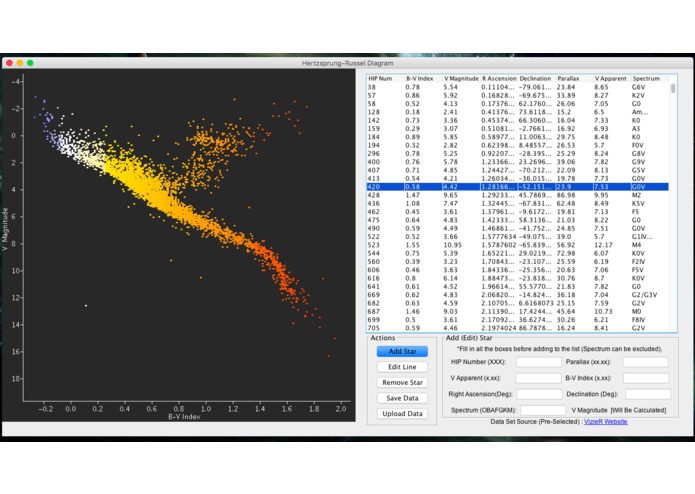This screenshot has height=494, width=695.
Task: Focus the Spectrum (OBAFGKM) input field
Action: [x=543, y=410]
